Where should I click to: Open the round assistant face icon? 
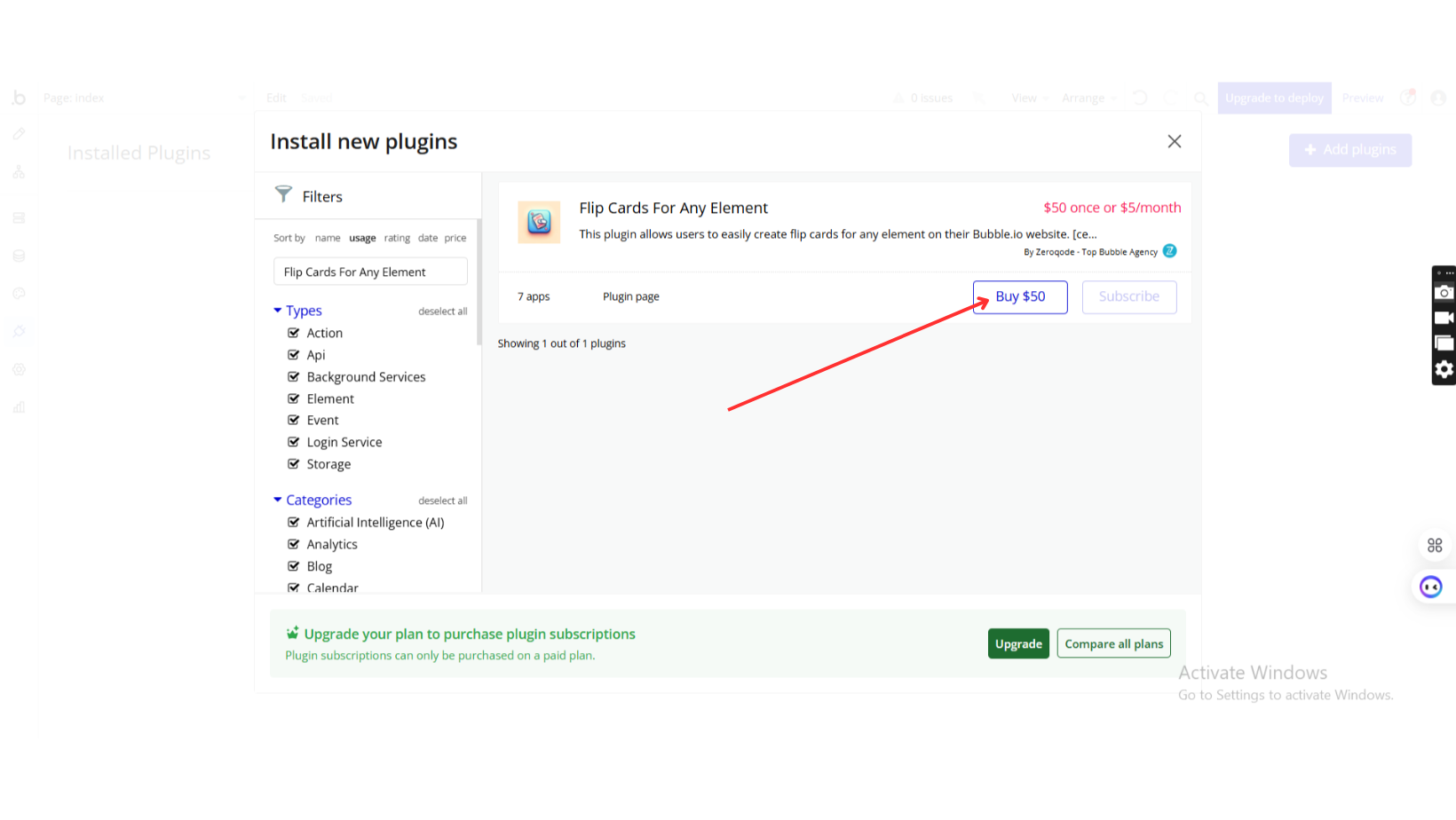(1430, 587)
